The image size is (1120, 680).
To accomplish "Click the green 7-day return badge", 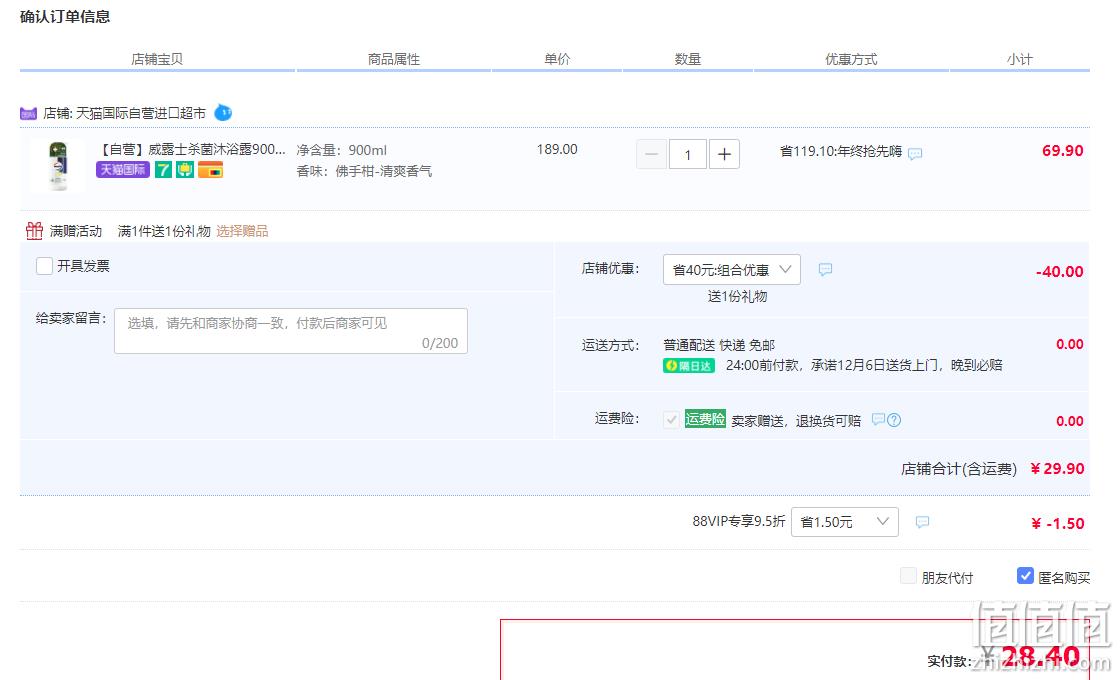I will tap(164, 169).
